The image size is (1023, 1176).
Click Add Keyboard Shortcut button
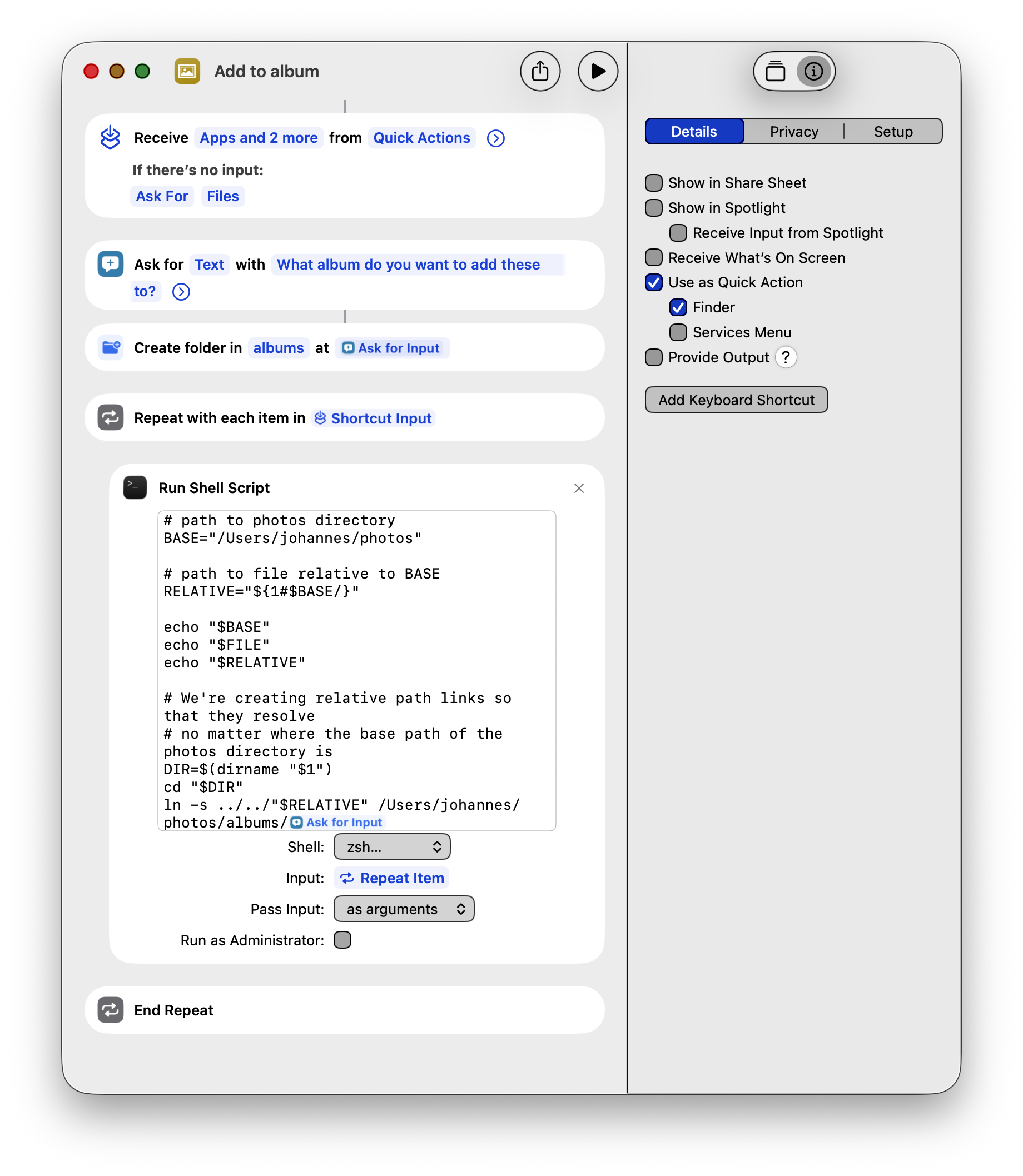point(736,400)
